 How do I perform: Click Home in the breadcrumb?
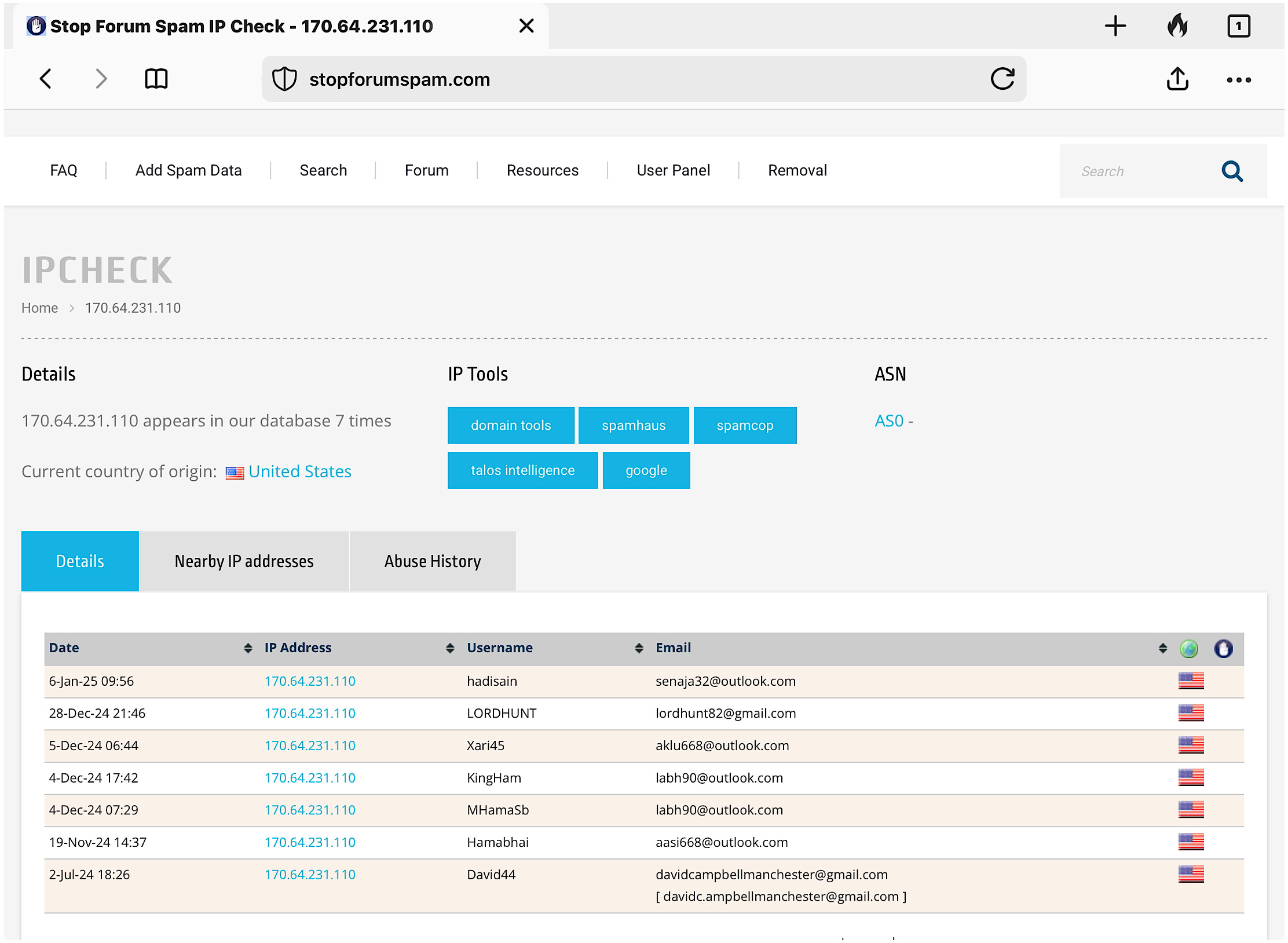point(39,308)
